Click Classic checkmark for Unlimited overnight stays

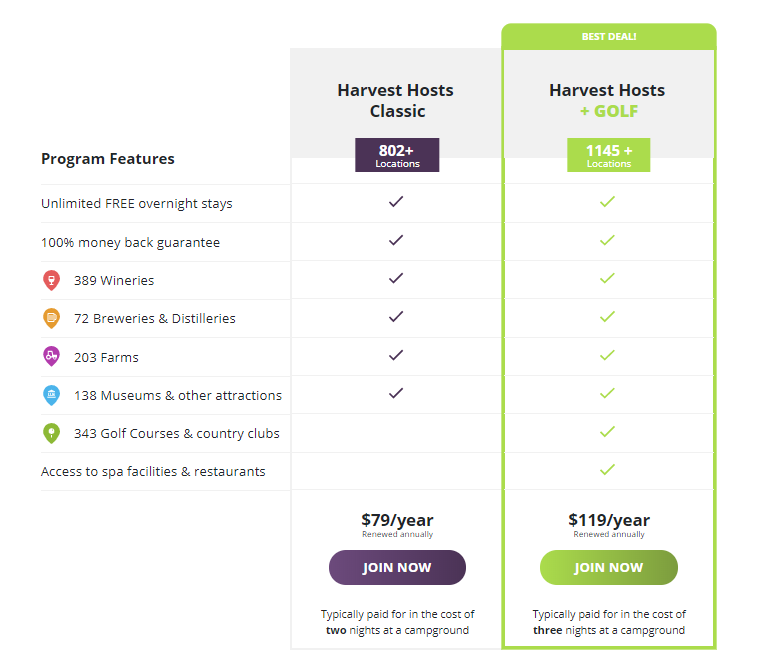click(396, 202)
